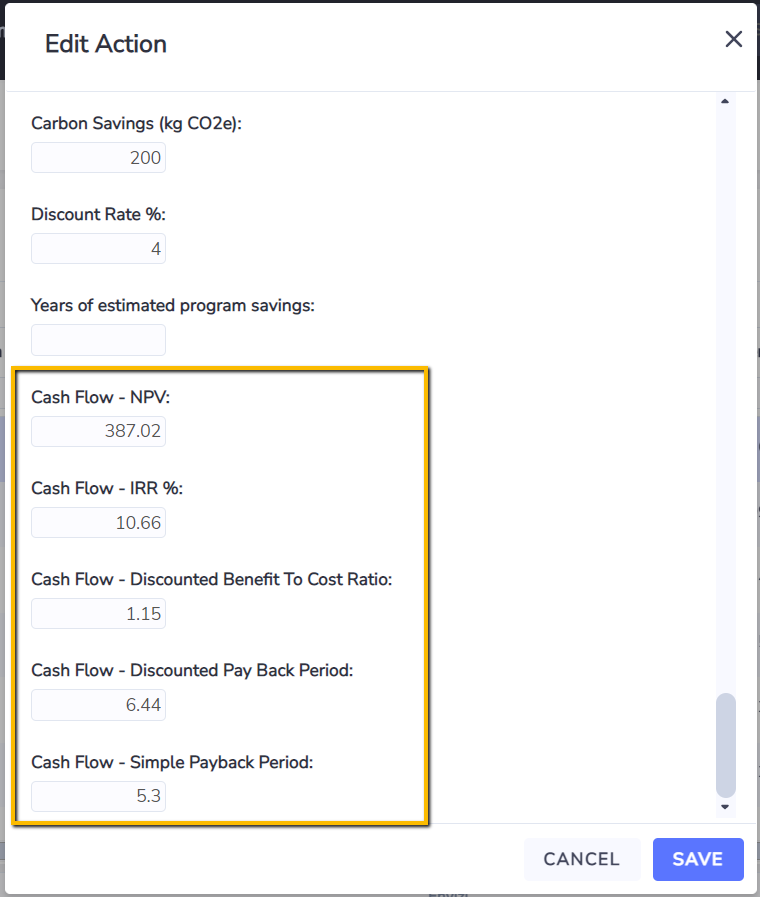Click the Cash Flow - NPV label

(101, 397)
